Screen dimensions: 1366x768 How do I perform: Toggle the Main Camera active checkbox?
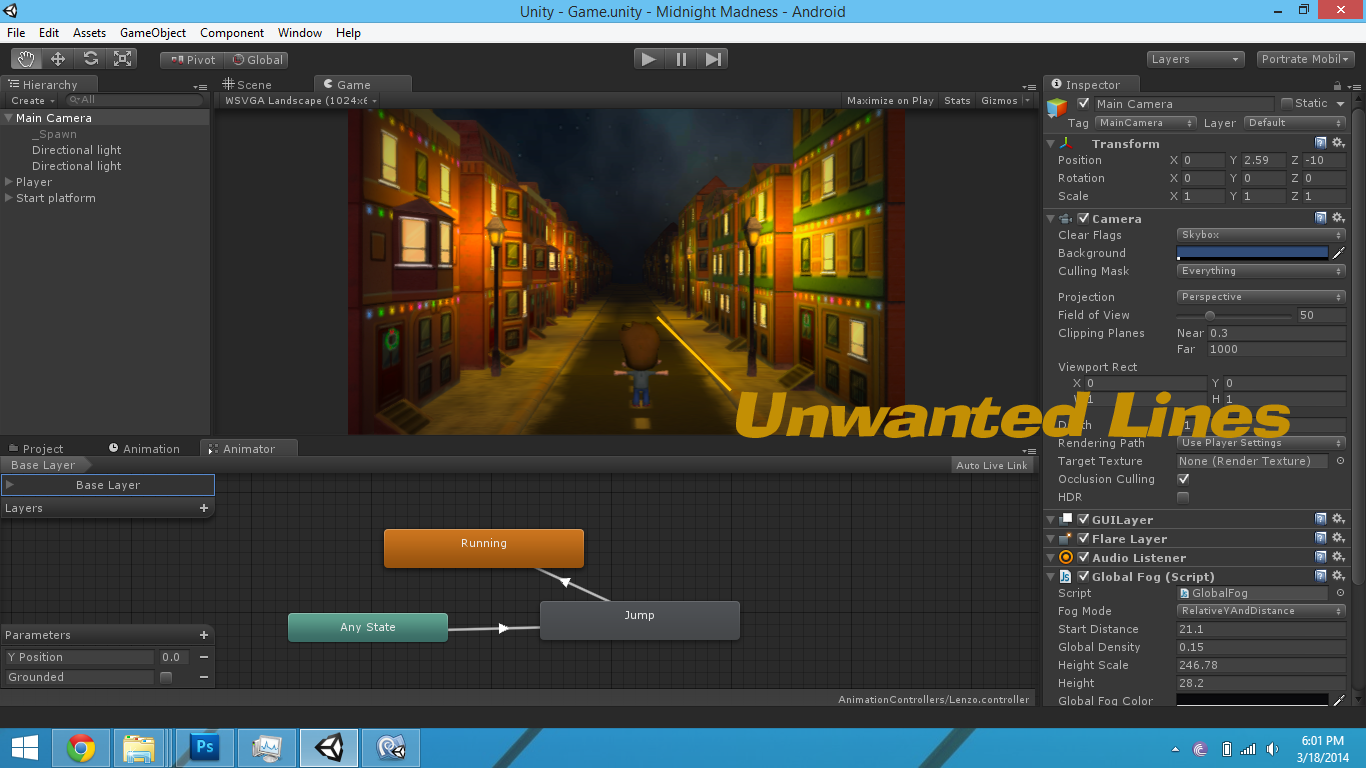[1084, 104]
